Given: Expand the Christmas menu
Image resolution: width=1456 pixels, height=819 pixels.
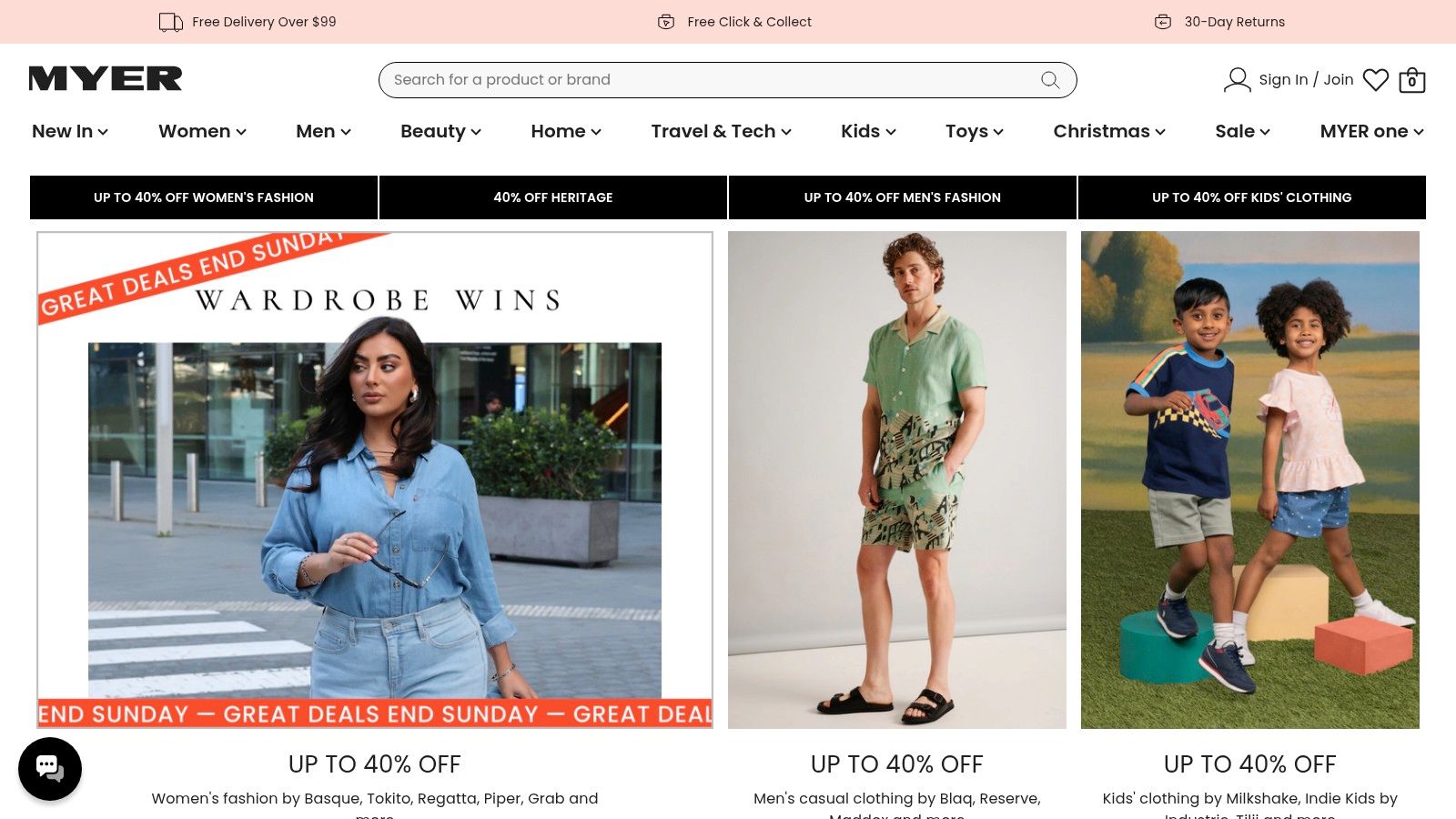Looking at the screenshot, I should click(1109, 131).
